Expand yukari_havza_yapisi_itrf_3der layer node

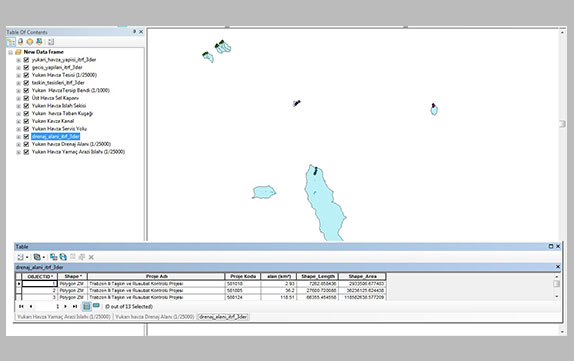[18, 60]
